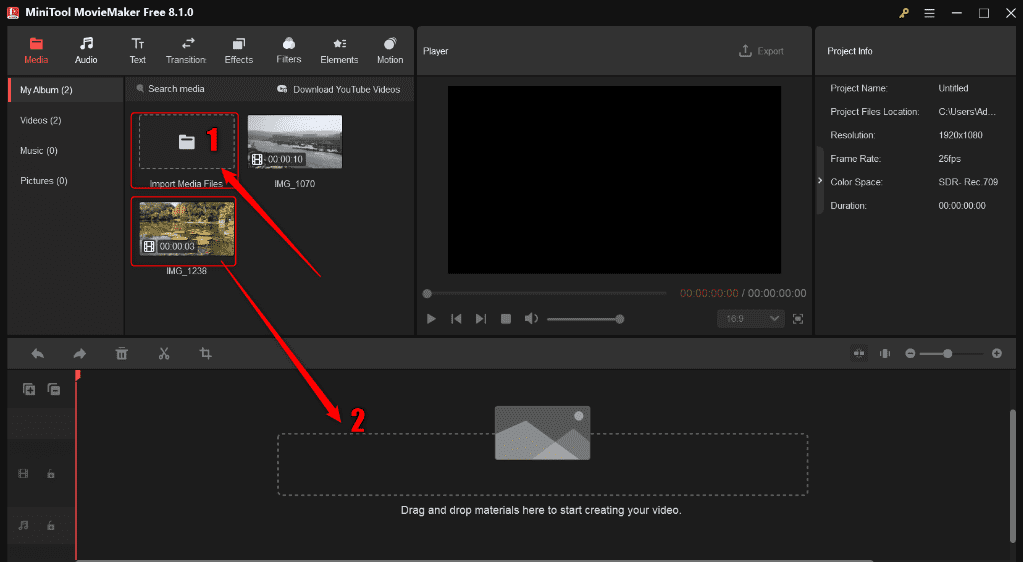Click the SDR- Rec.709 color space value

[968, 182]
